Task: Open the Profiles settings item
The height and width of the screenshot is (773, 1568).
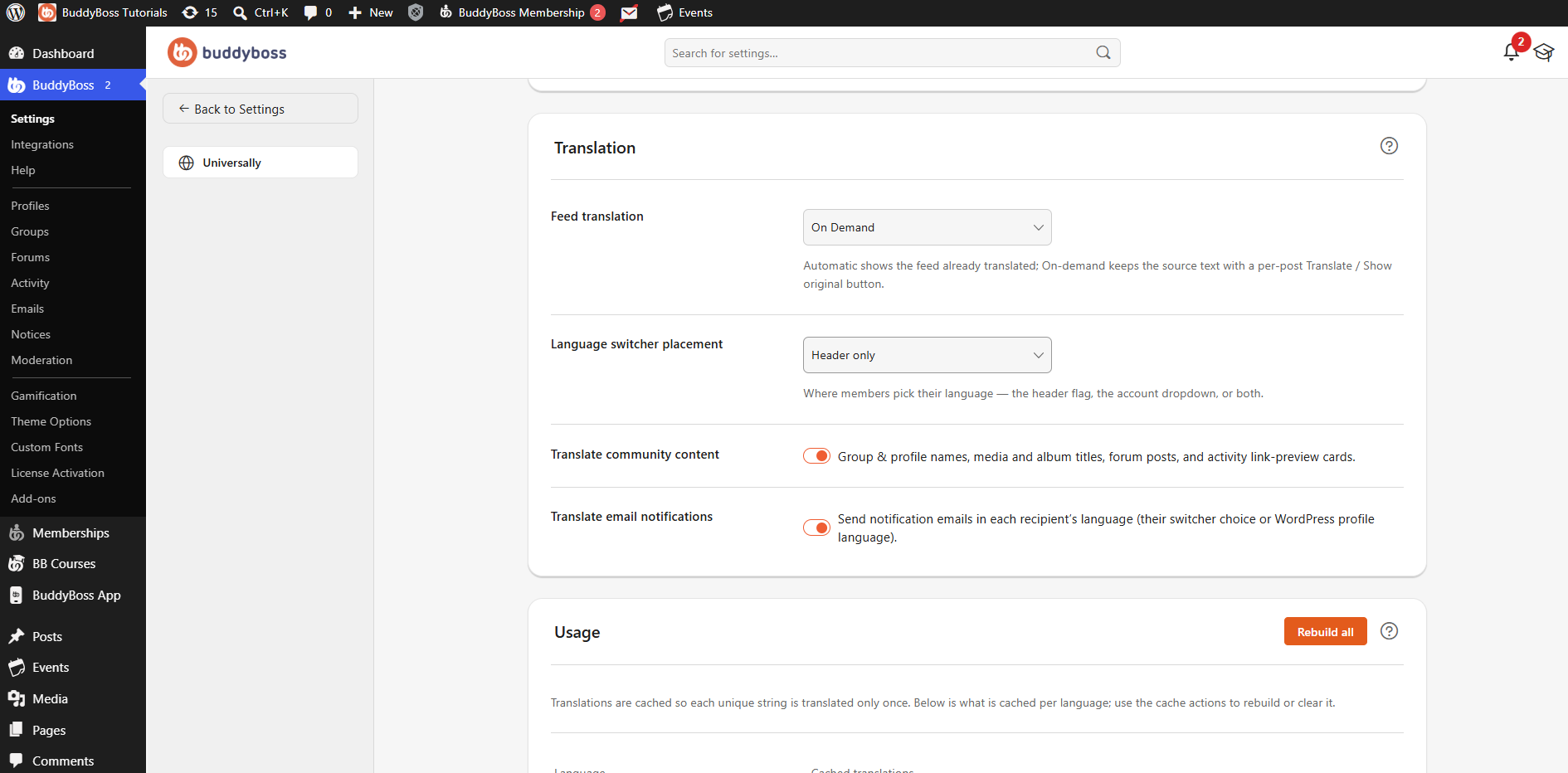Action: coord(30,206)
